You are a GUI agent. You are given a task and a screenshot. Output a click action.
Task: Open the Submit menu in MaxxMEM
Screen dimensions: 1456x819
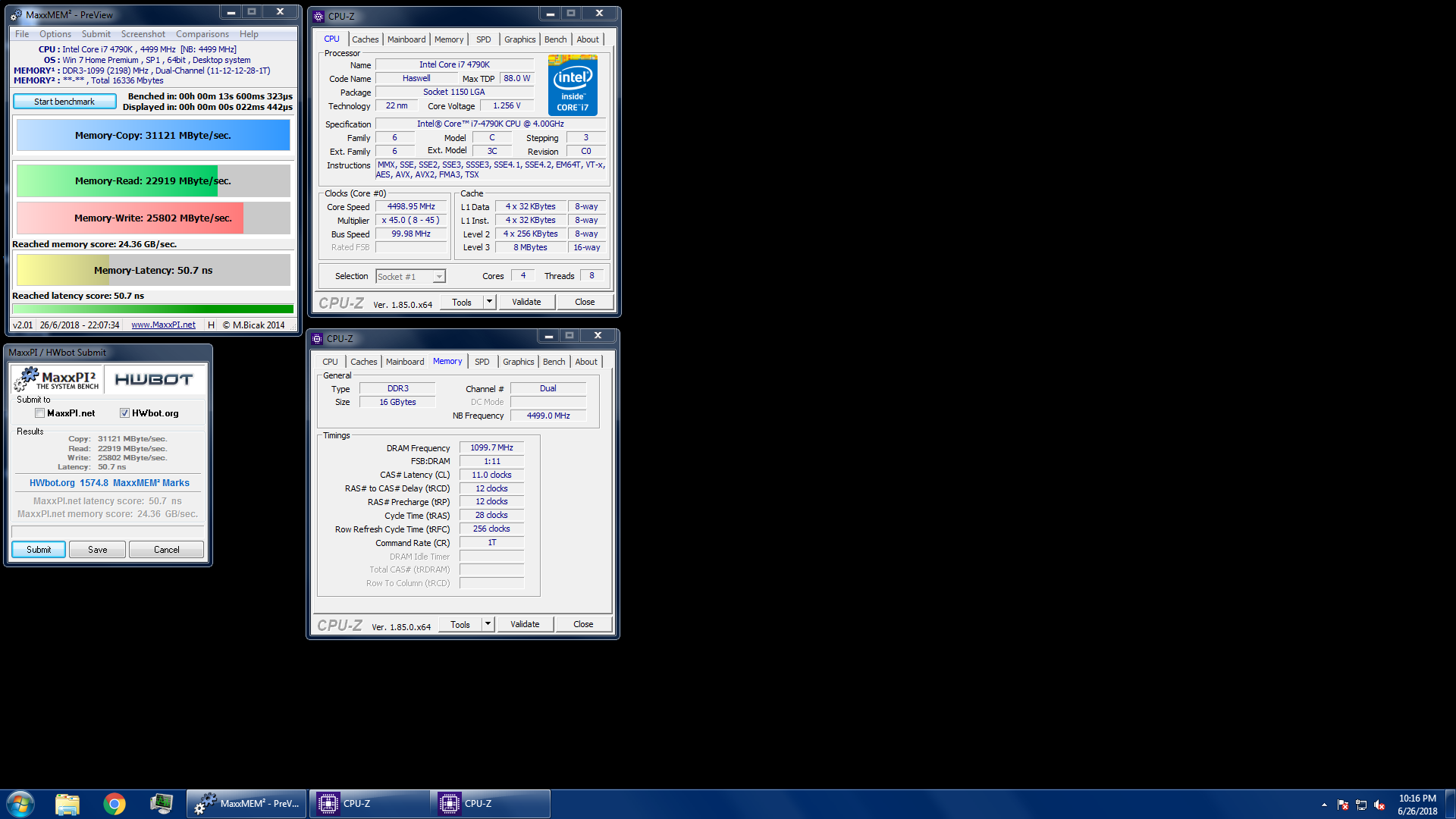click(x=96, y=34)
